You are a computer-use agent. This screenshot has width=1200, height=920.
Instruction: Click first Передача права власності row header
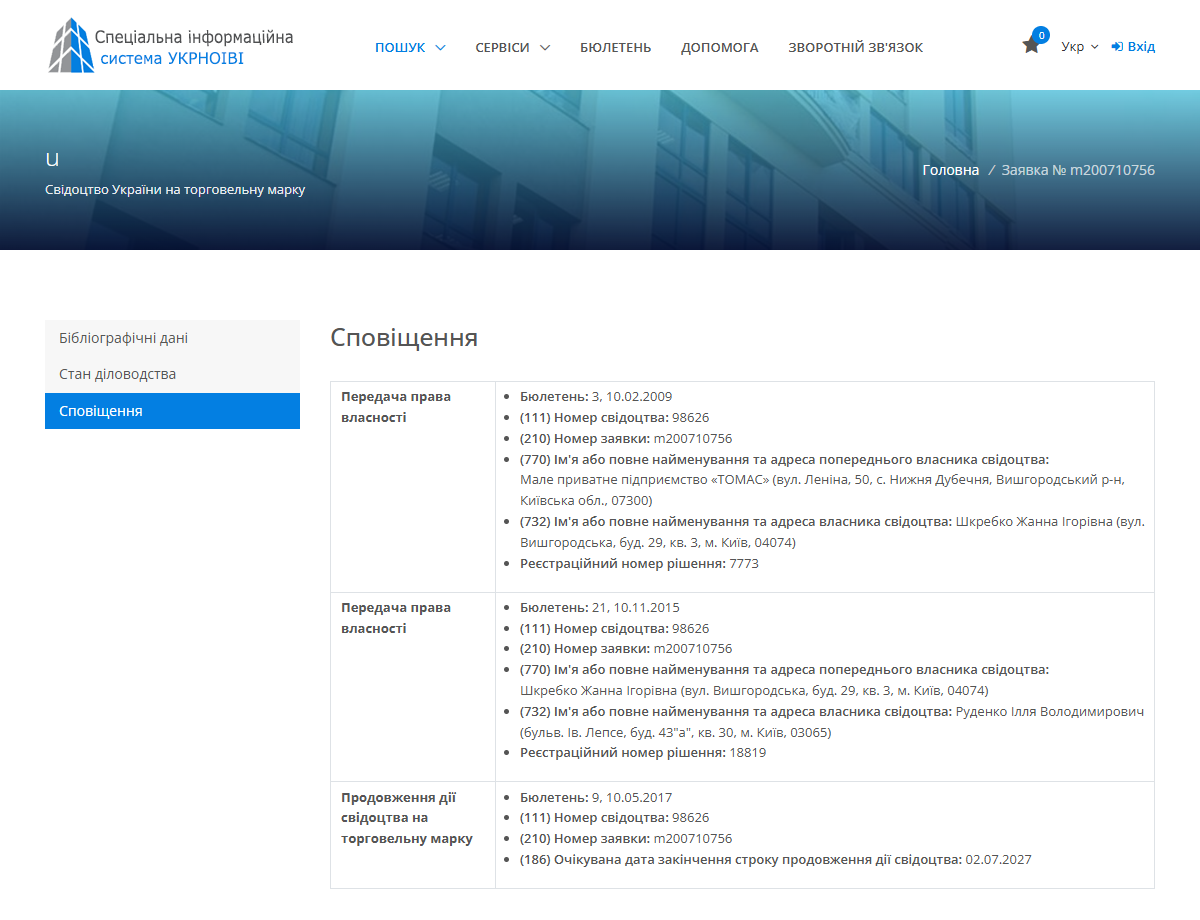click(396, 407)
